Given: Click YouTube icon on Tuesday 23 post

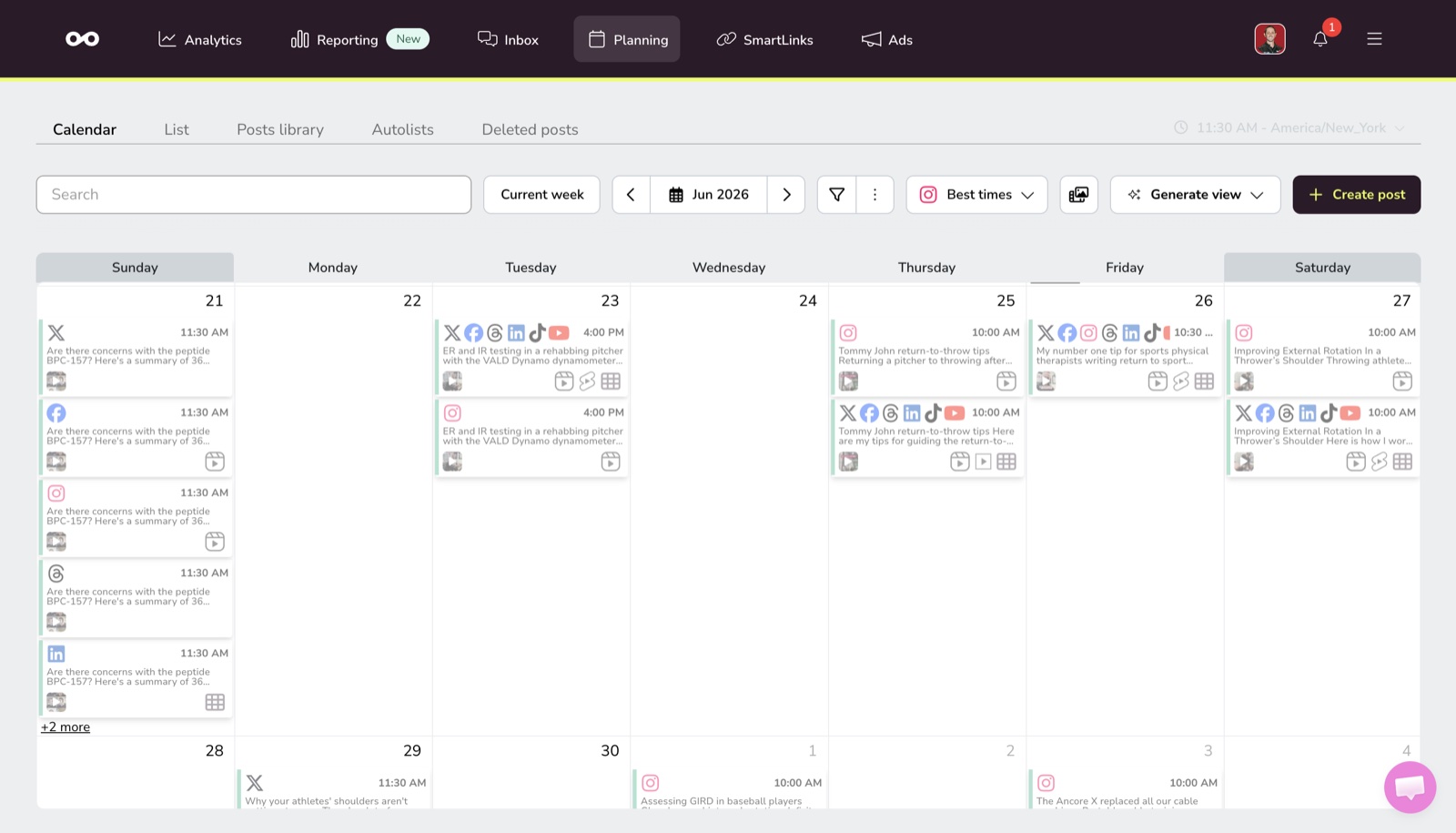Looking at the screenshot, I should pyautogui.click(x=559, y=333).
